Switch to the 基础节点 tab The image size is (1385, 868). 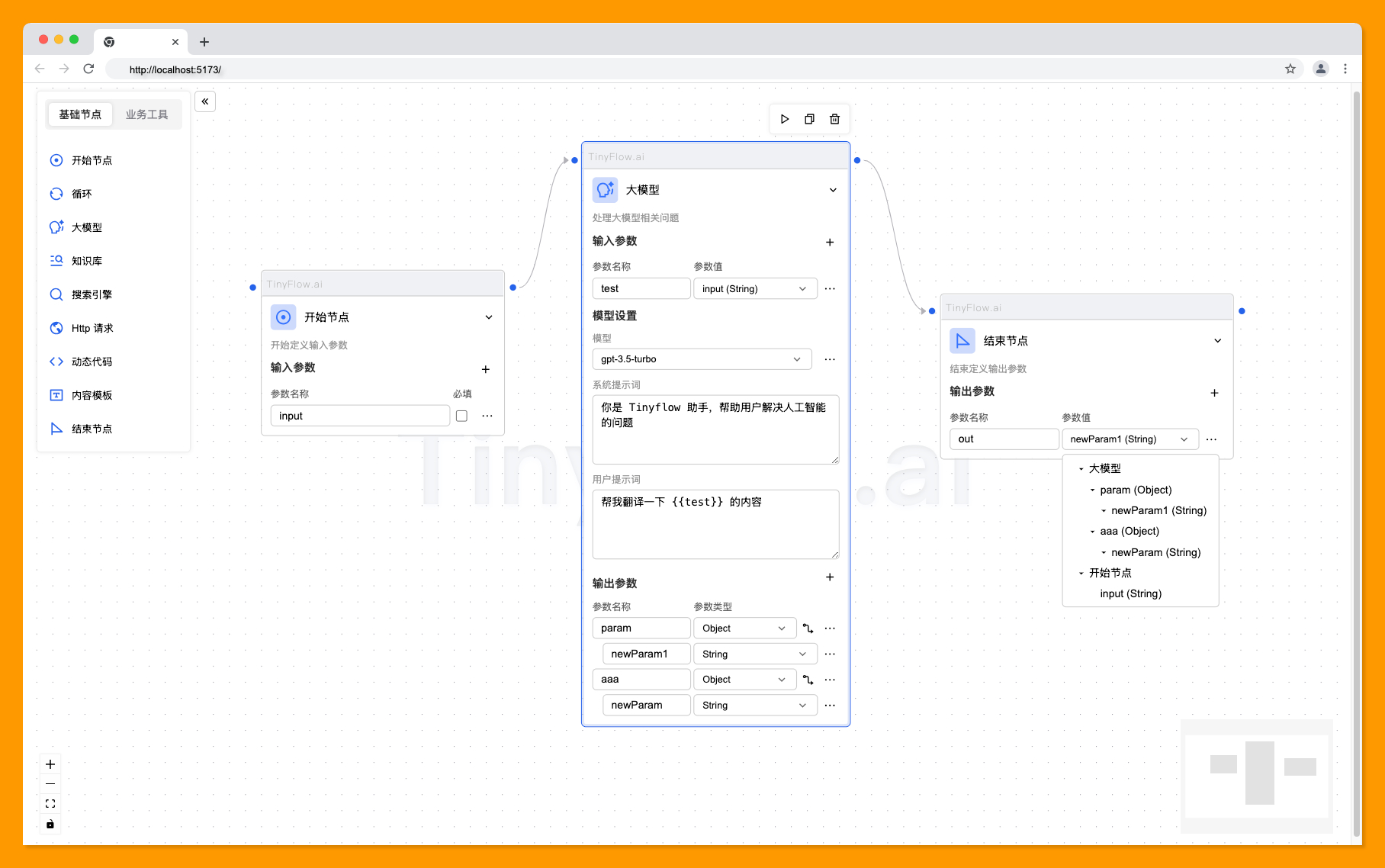point(79,114)
